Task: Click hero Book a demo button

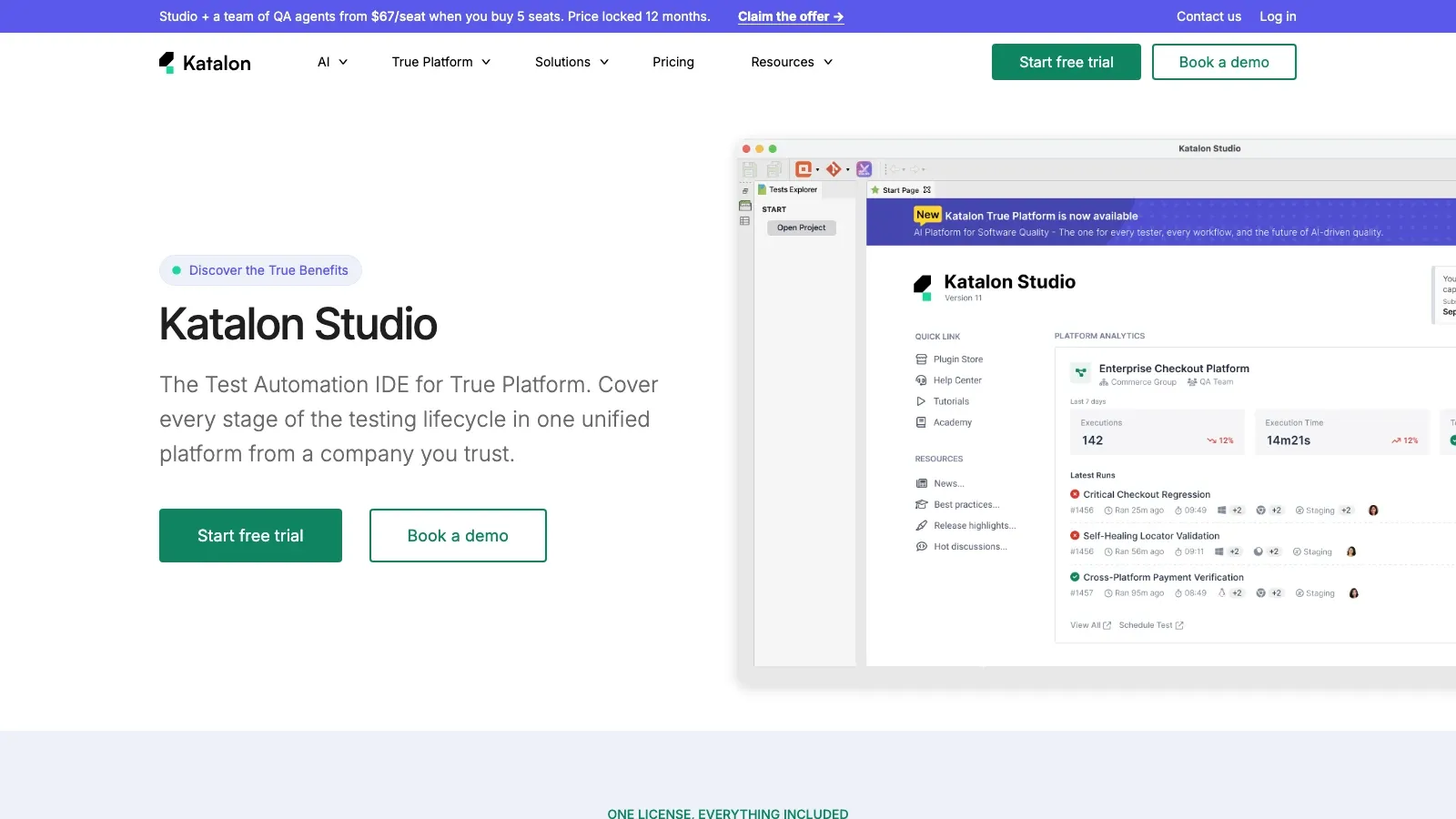Action: tap(458, 535)
